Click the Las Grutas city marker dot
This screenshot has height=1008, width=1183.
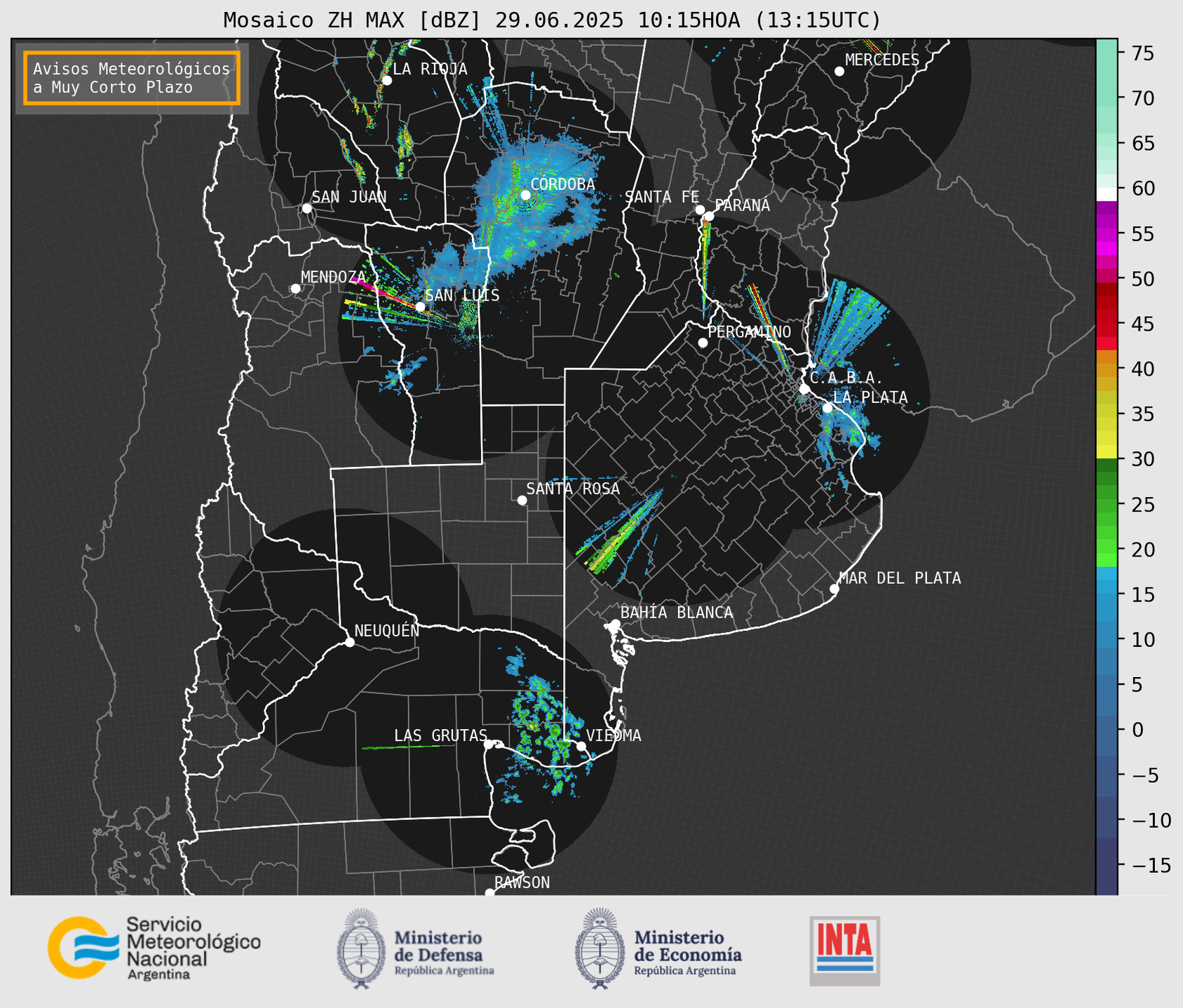click(x=489, y=744)
